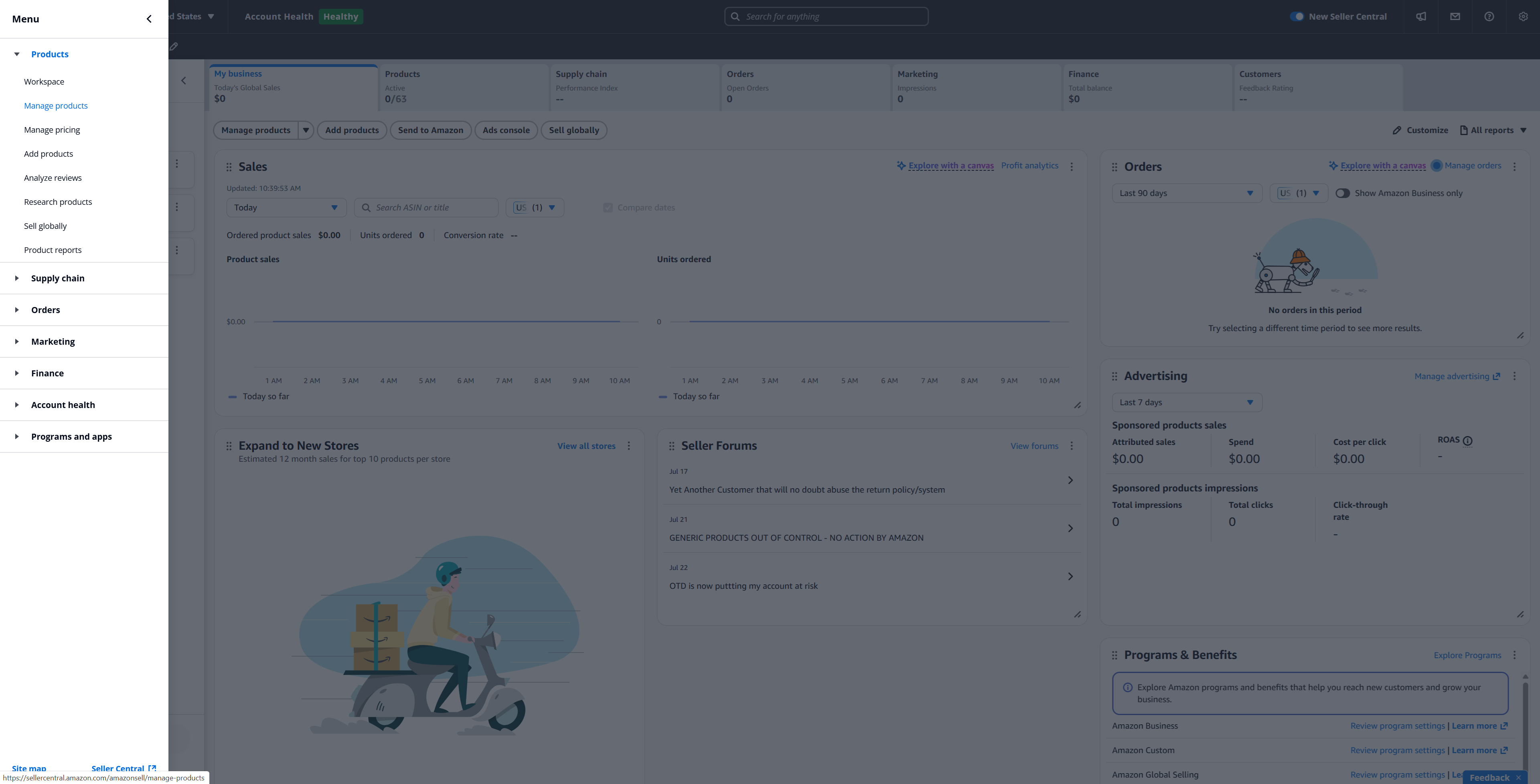Grab the Seller Forums card drag handle

click(671, 447)
